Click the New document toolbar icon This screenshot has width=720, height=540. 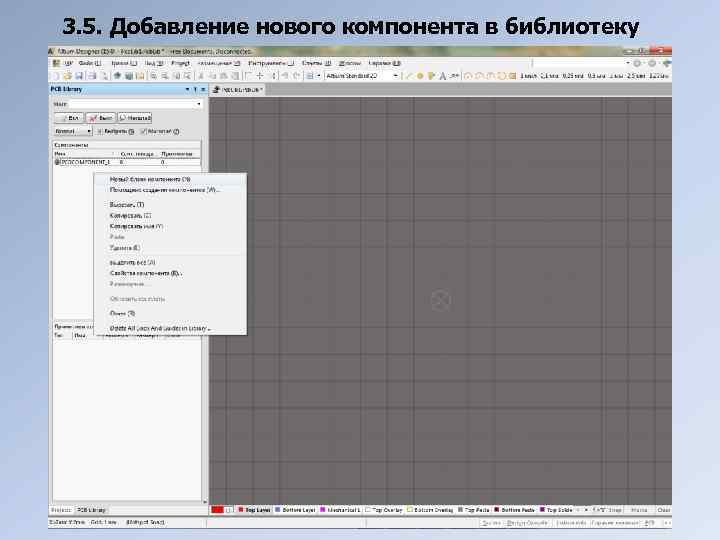[56, 76]
